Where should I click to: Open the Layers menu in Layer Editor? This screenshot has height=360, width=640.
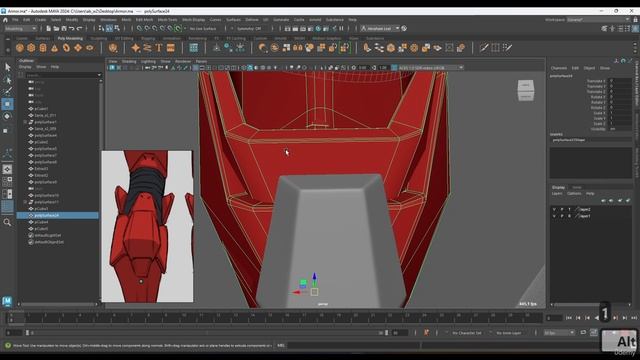tap(557, 193)
